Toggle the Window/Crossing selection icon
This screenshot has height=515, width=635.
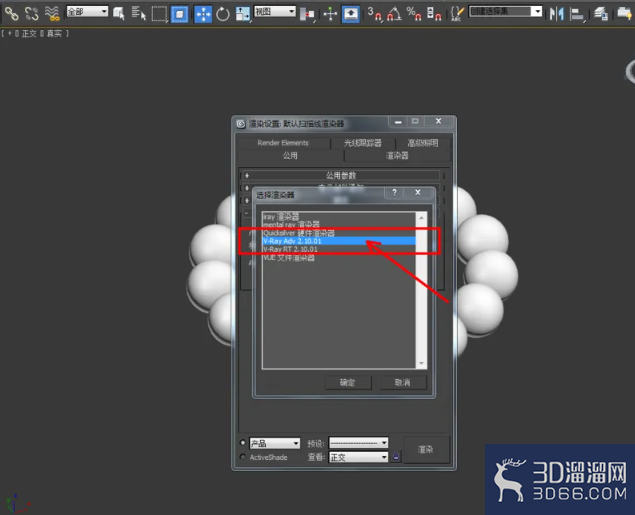pos(179,14)
